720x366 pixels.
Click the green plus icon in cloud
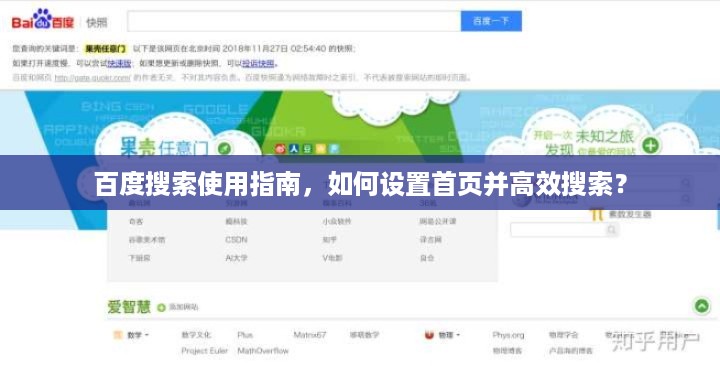[650, 146]
